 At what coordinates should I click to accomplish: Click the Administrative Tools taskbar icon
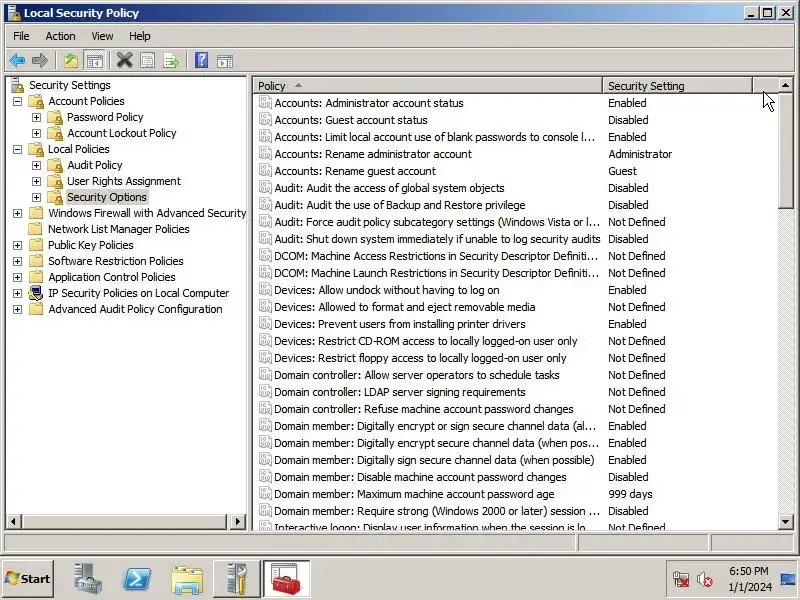(x=237, y=579)
